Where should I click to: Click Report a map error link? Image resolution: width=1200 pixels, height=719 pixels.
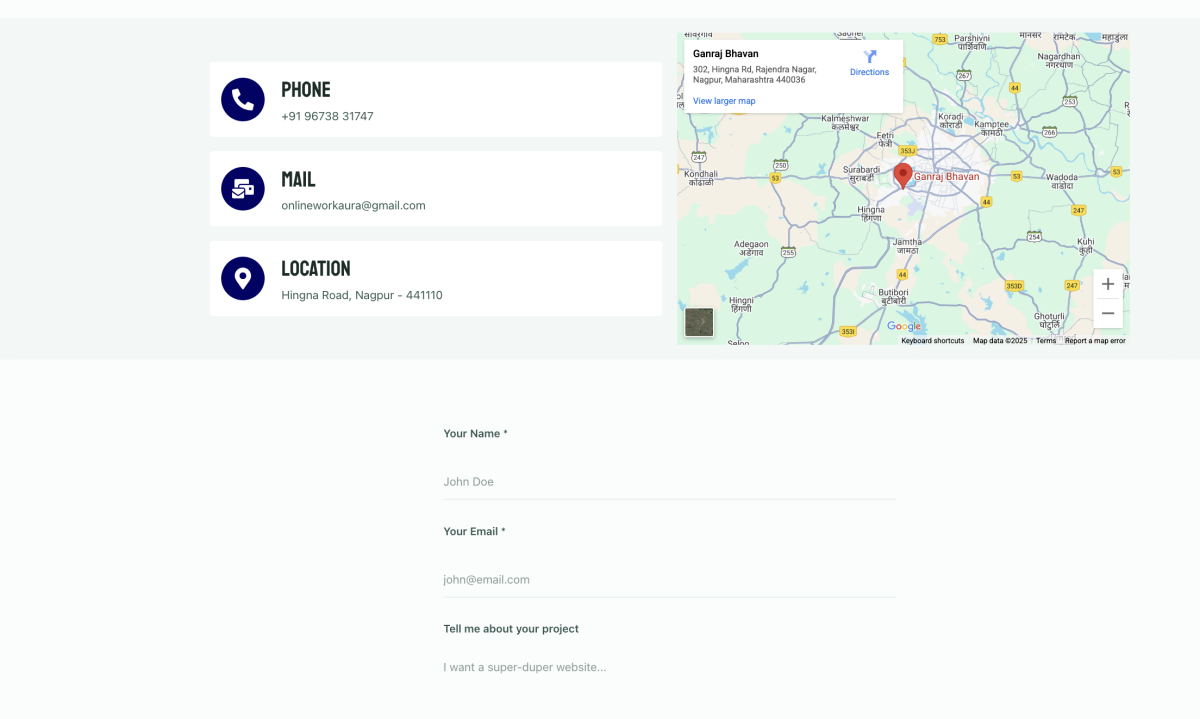(x=1095, y=341)
